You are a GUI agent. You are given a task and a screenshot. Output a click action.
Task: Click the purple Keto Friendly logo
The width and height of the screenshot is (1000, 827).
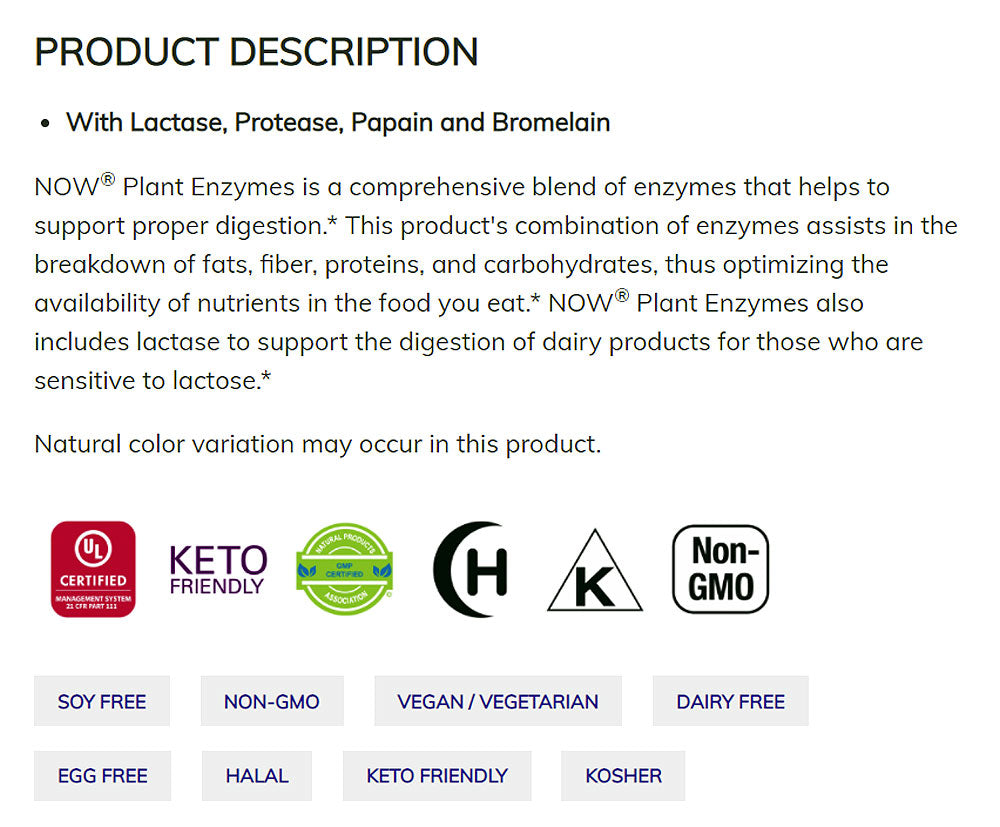coord(218,569)
